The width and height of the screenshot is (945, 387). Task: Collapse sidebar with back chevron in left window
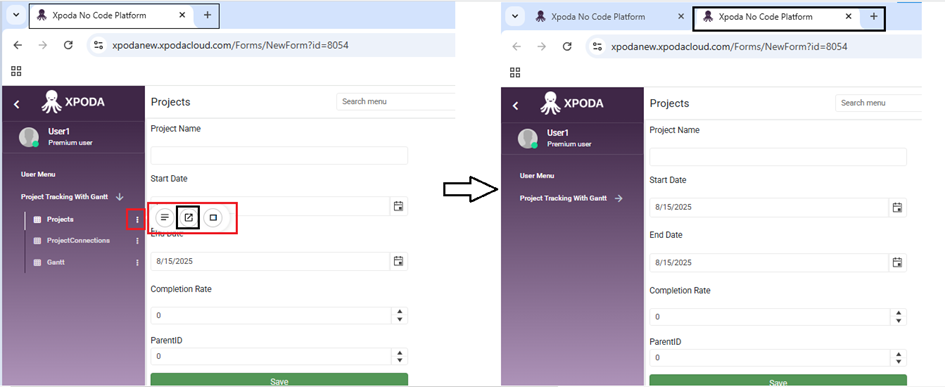click(x=17, y=104)
